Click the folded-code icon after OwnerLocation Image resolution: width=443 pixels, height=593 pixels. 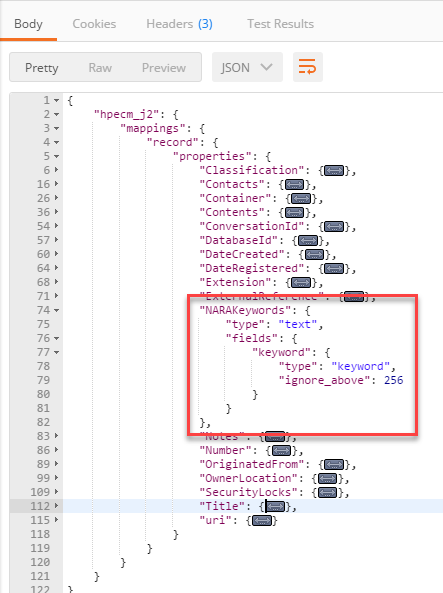click(x=328, y=479)
